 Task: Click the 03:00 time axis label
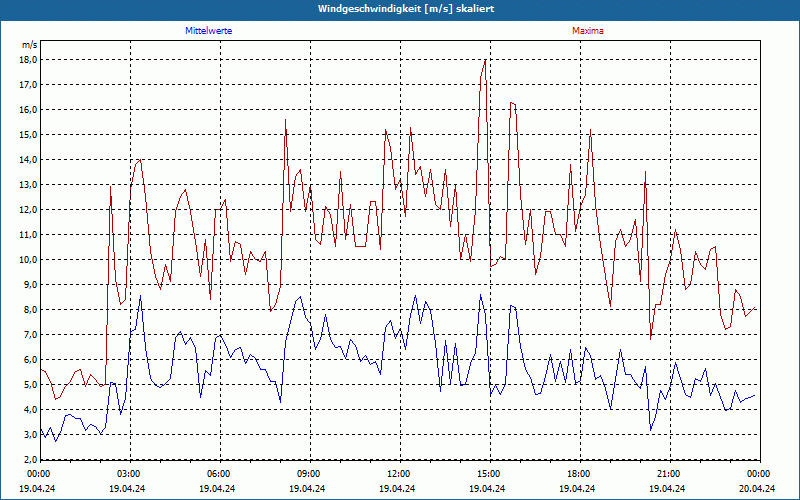131,474
